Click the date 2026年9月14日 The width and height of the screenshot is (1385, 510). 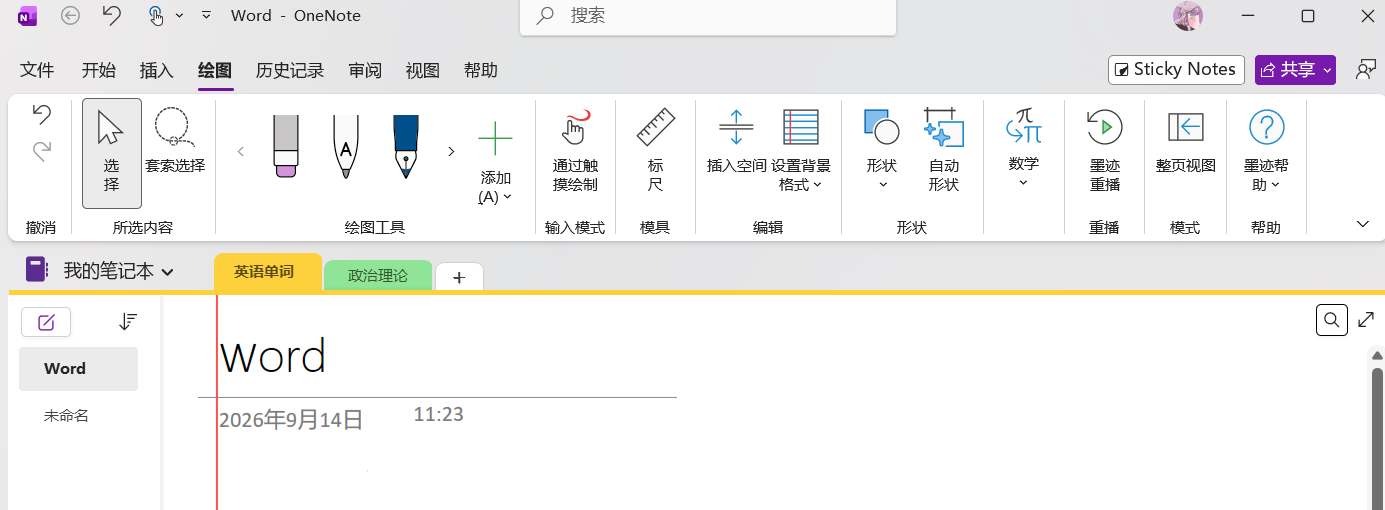coord(291,420)
